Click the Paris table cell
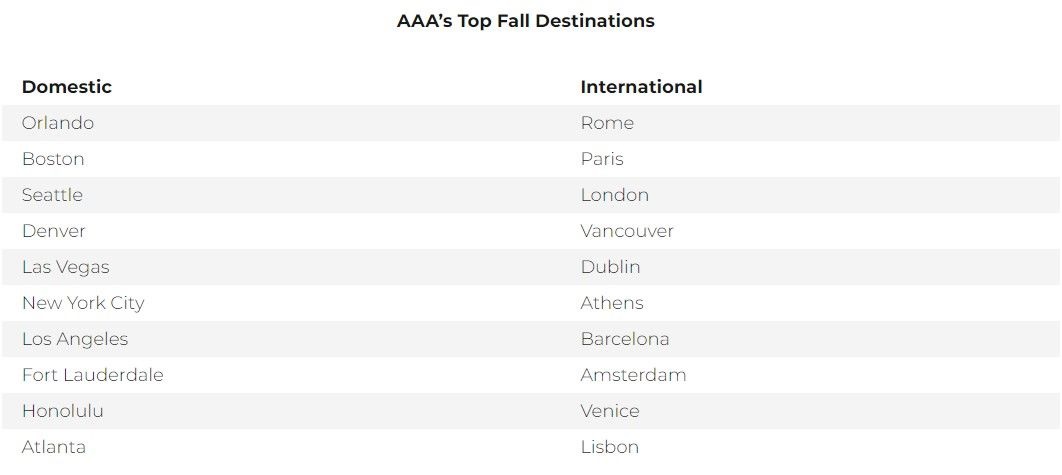 click(602, 159)
